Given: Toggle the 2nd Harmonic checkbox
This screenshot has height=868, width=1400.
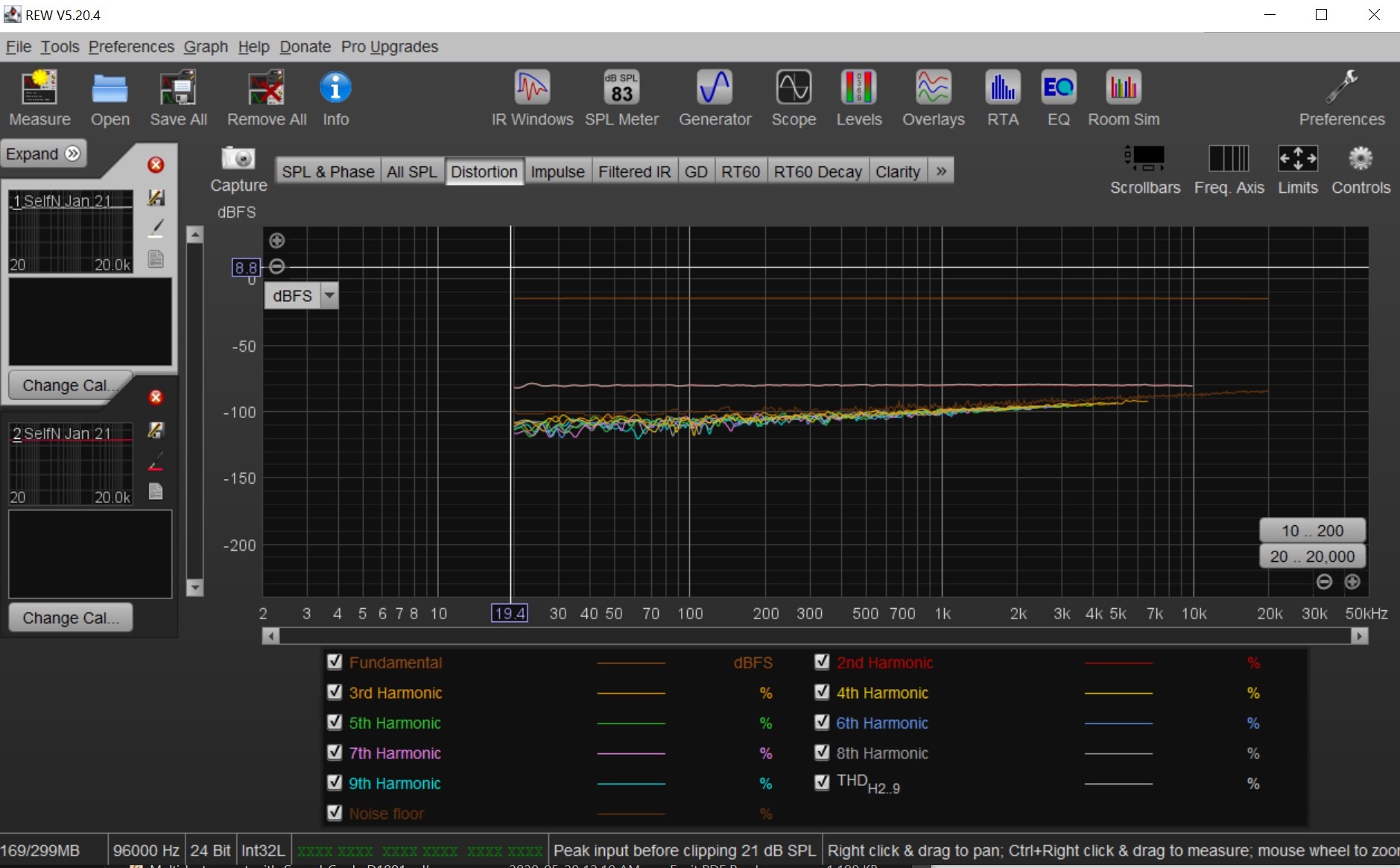Looking at the screenshot, I should pyautogui.click(x=822, y=662).
